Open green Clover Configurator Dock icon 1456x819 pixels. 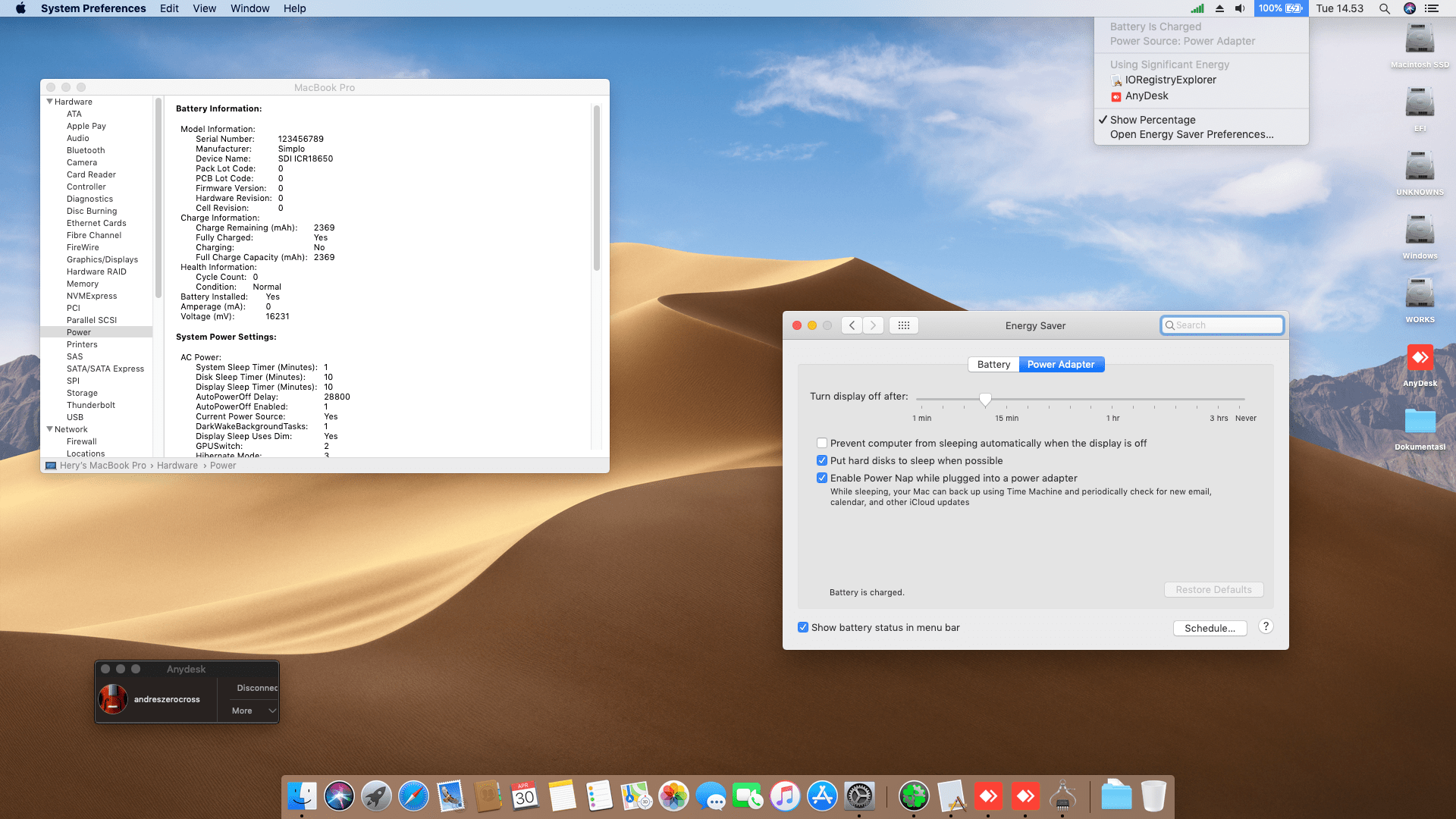tap(914, 796)
